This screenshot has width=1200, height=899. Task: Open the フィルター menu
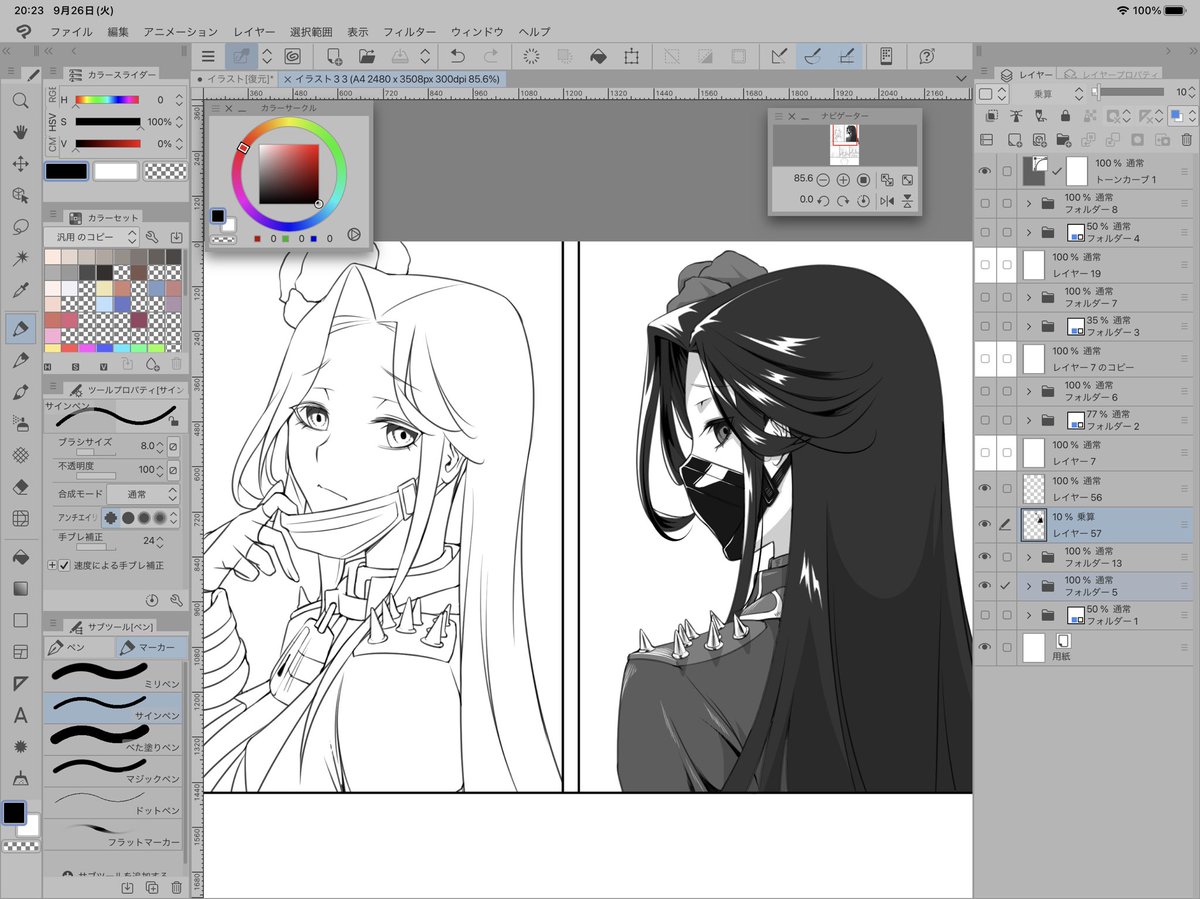coord(409,32)
